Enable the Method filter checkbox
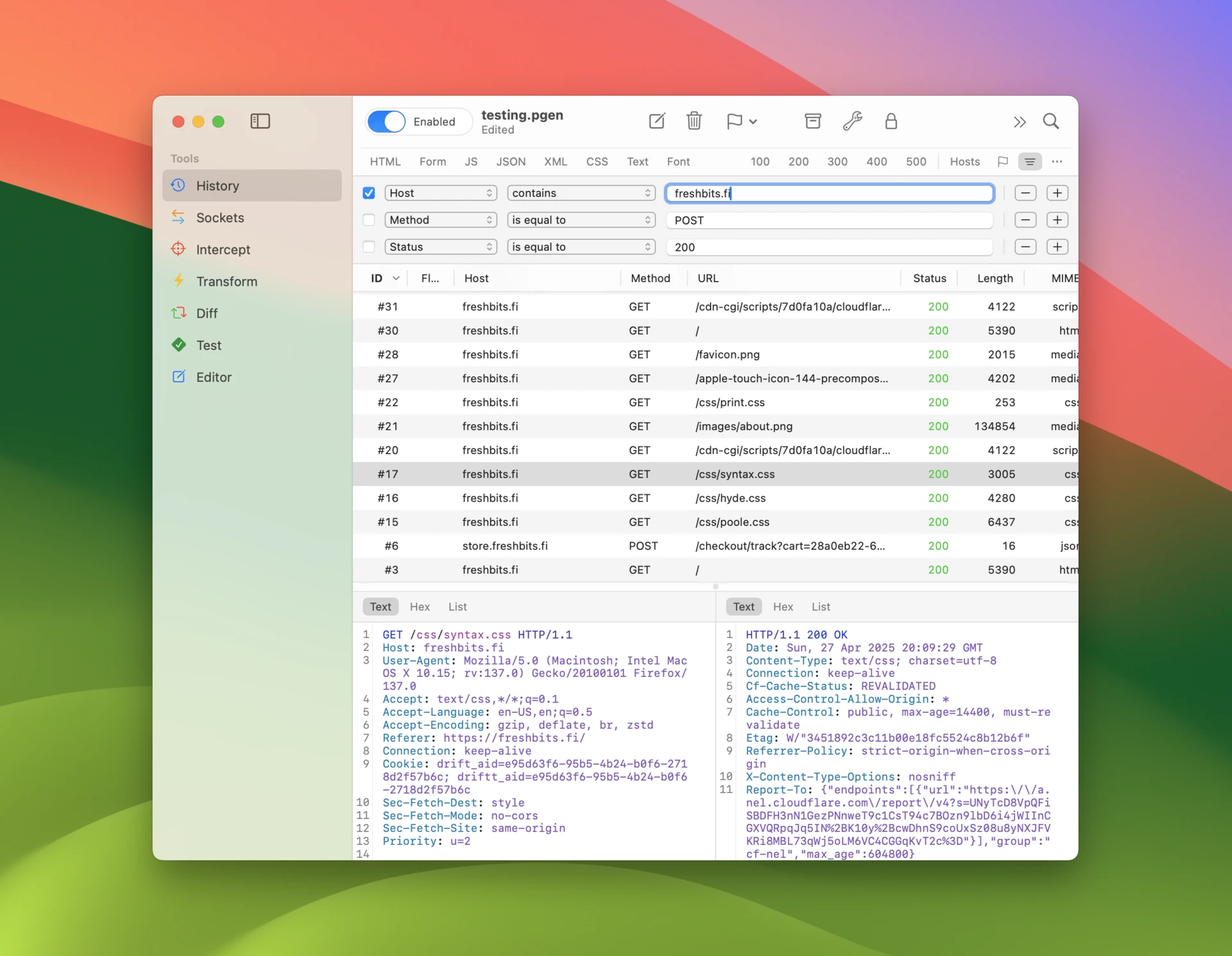 (369, 220)
